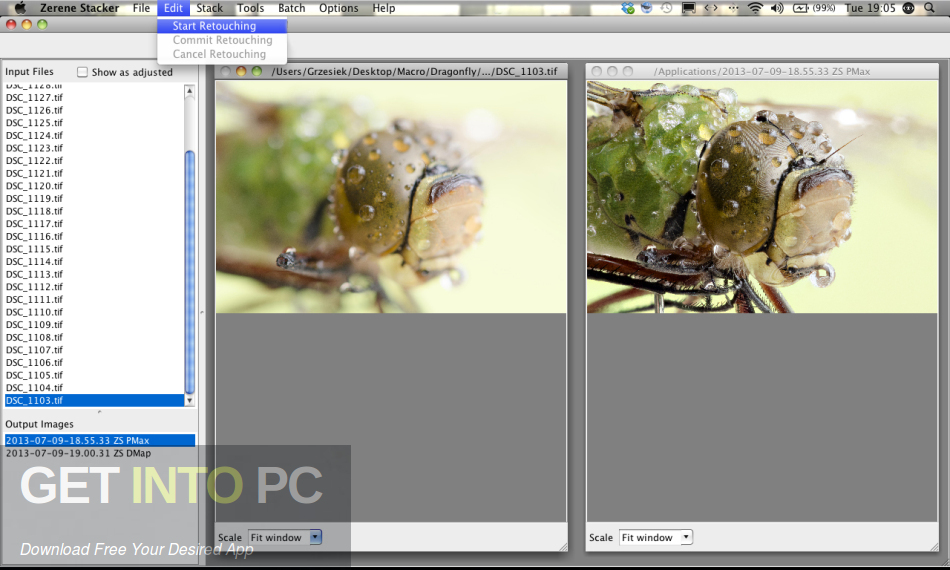The width and height of the screenshot is (950, 570).
Task: Select DSC_1126.tif in Input Files
Action: pos(95,110)
